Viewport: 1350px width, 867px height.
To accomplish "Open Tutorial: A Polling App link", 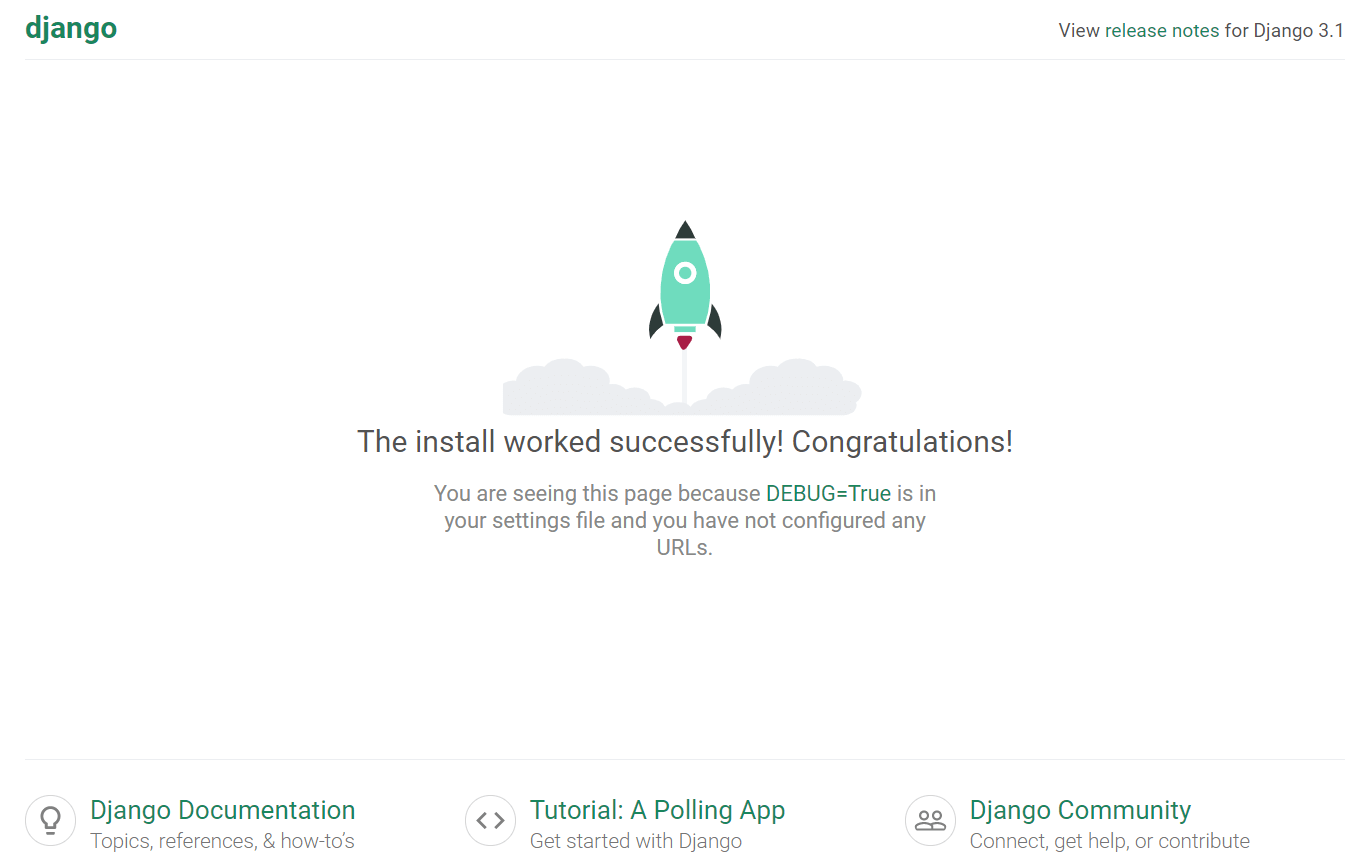I will point(657,810).
